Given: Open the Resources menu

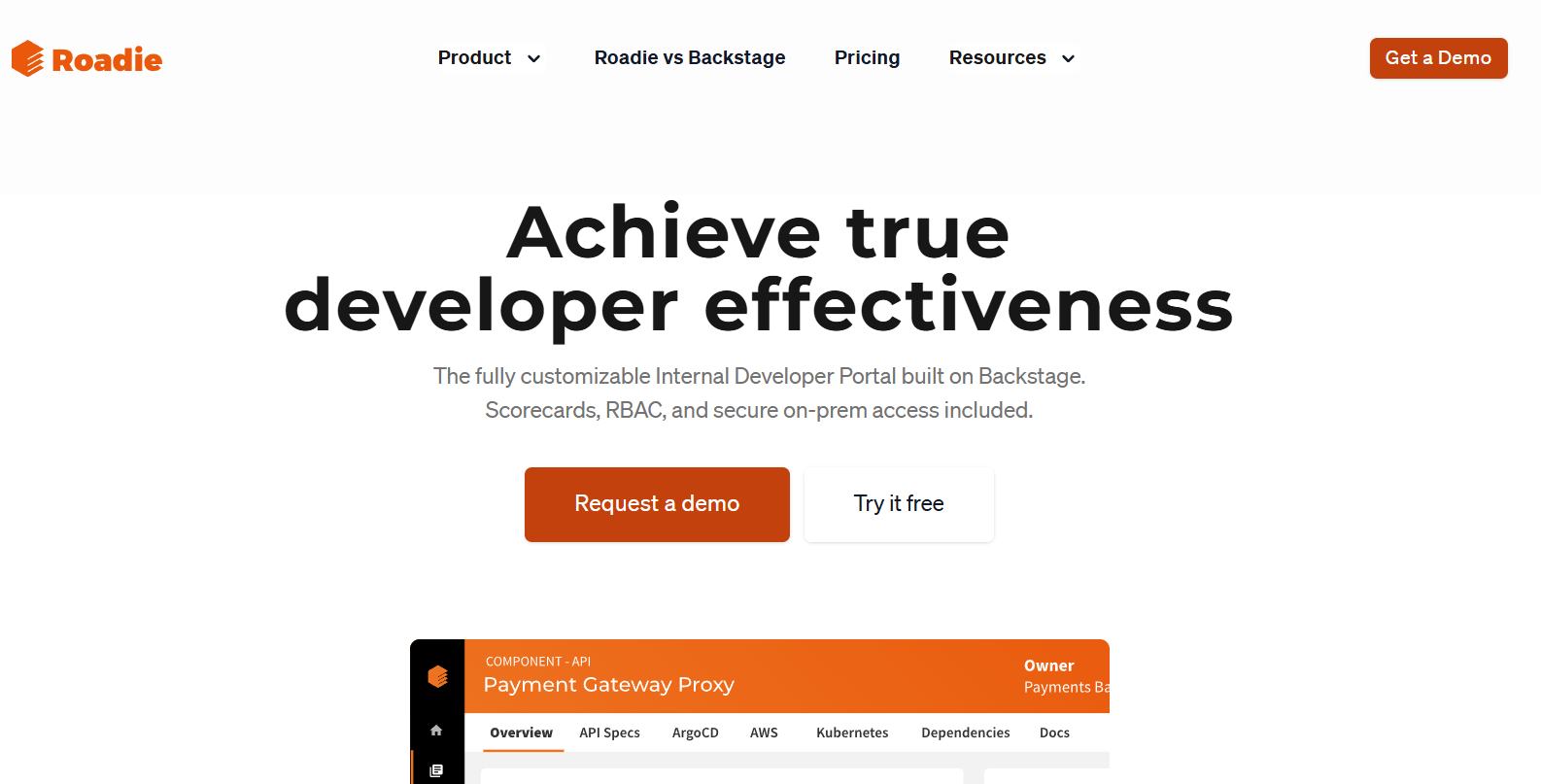Looking at the screenshot, I should point(997,58).
